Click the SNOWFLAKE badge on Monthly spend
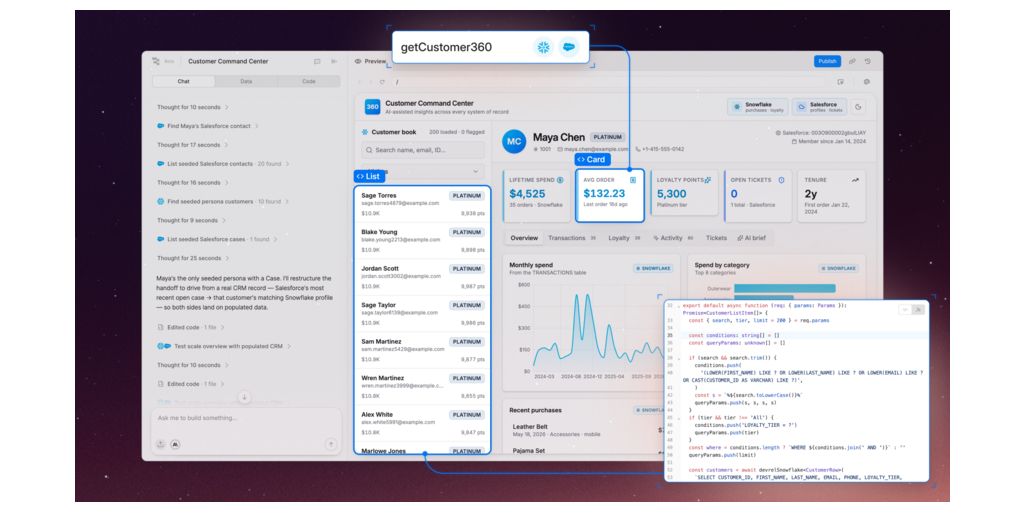Viewport: 1024px width, 512px height. 653,268
